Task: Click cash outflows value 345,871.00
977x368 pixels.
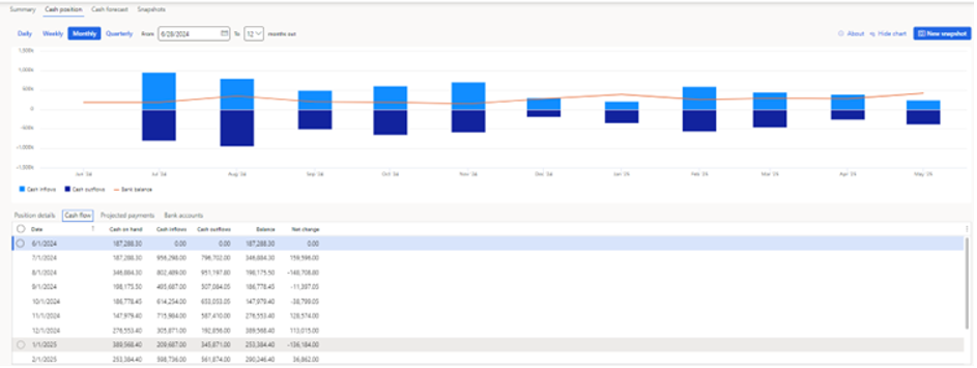Action: (217, 344)
